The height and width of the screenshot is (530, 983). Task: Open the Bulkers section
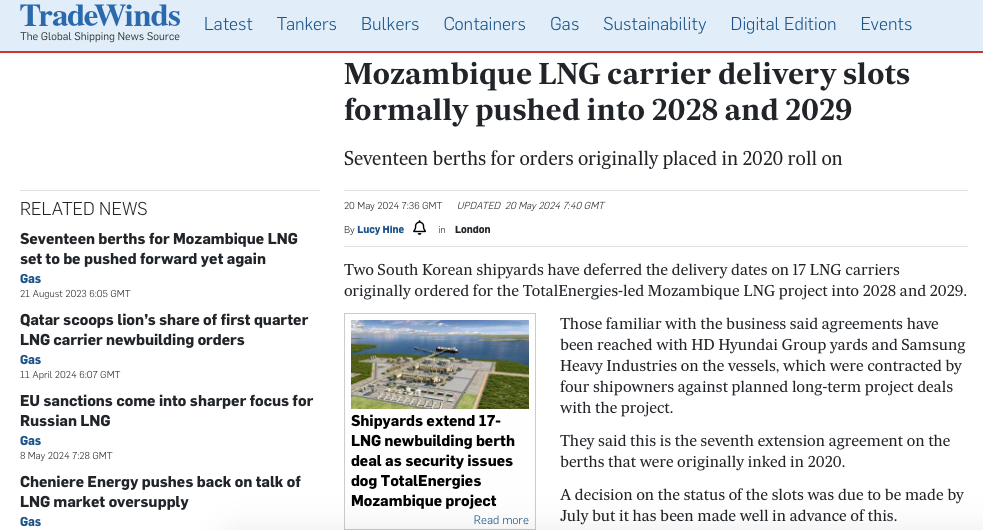point(390,24)
